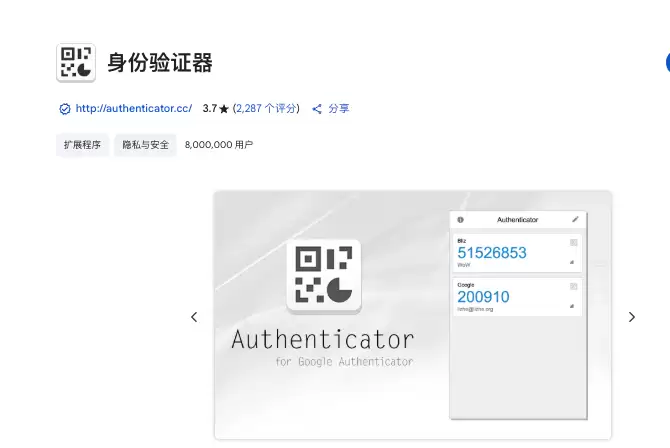
Task: Go to previous screenshot with left arrow
Action: tap(194, 317)
